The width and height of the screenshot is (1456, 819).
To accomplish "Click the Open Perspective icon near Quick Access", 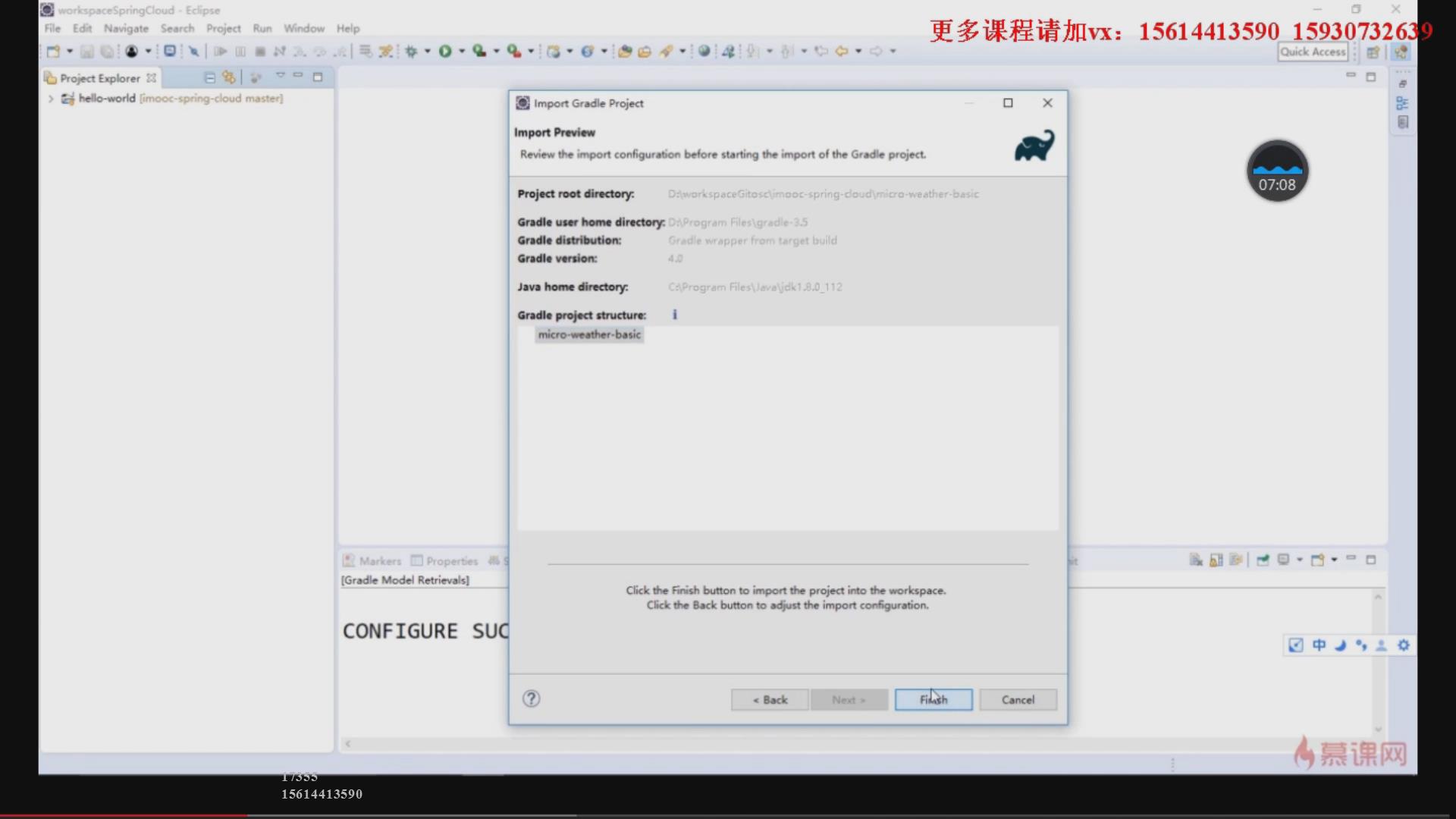I will [1373, 52].
